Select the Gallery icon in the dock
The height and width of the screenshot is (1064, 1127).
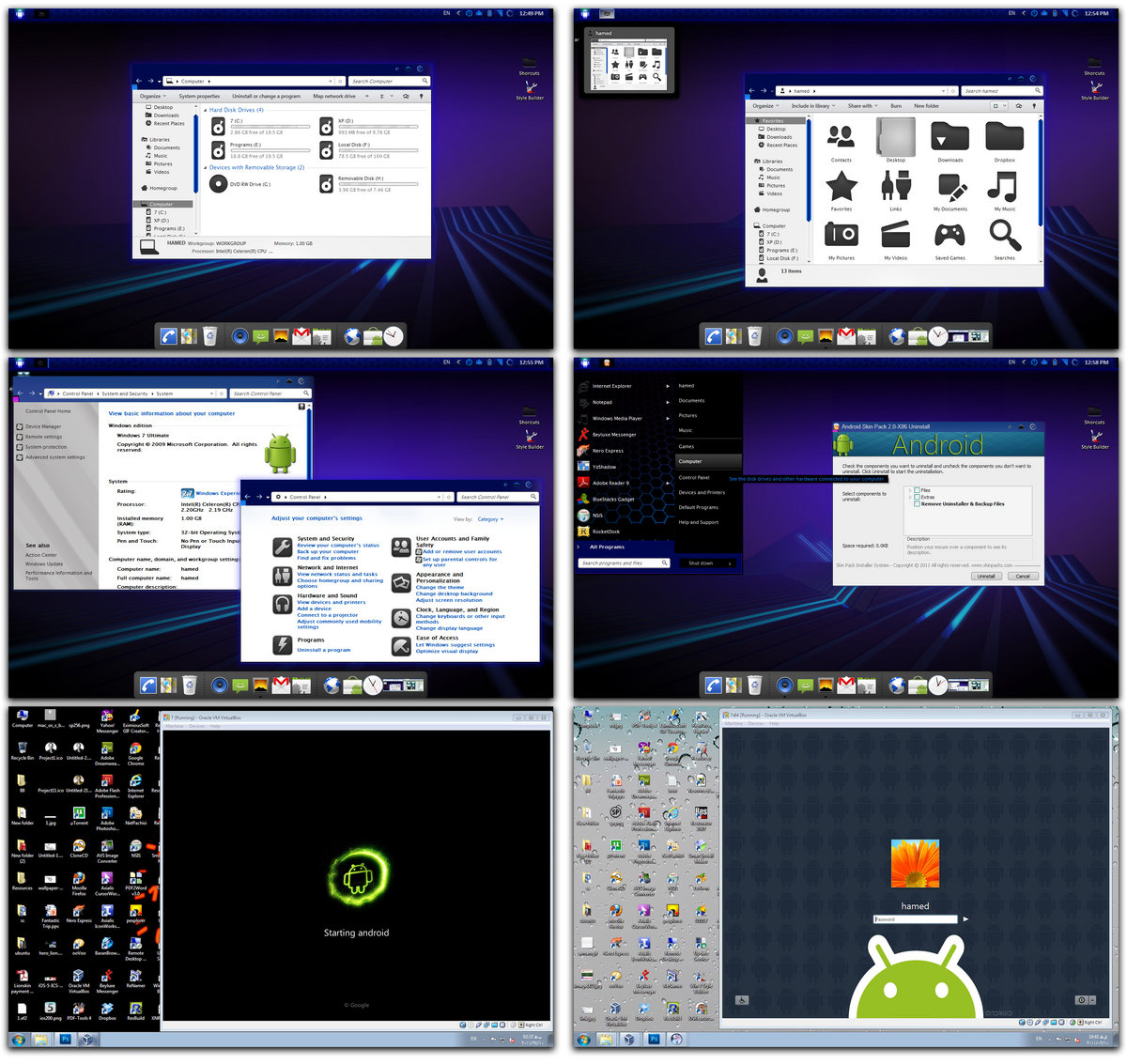click(x=281, y=335)
